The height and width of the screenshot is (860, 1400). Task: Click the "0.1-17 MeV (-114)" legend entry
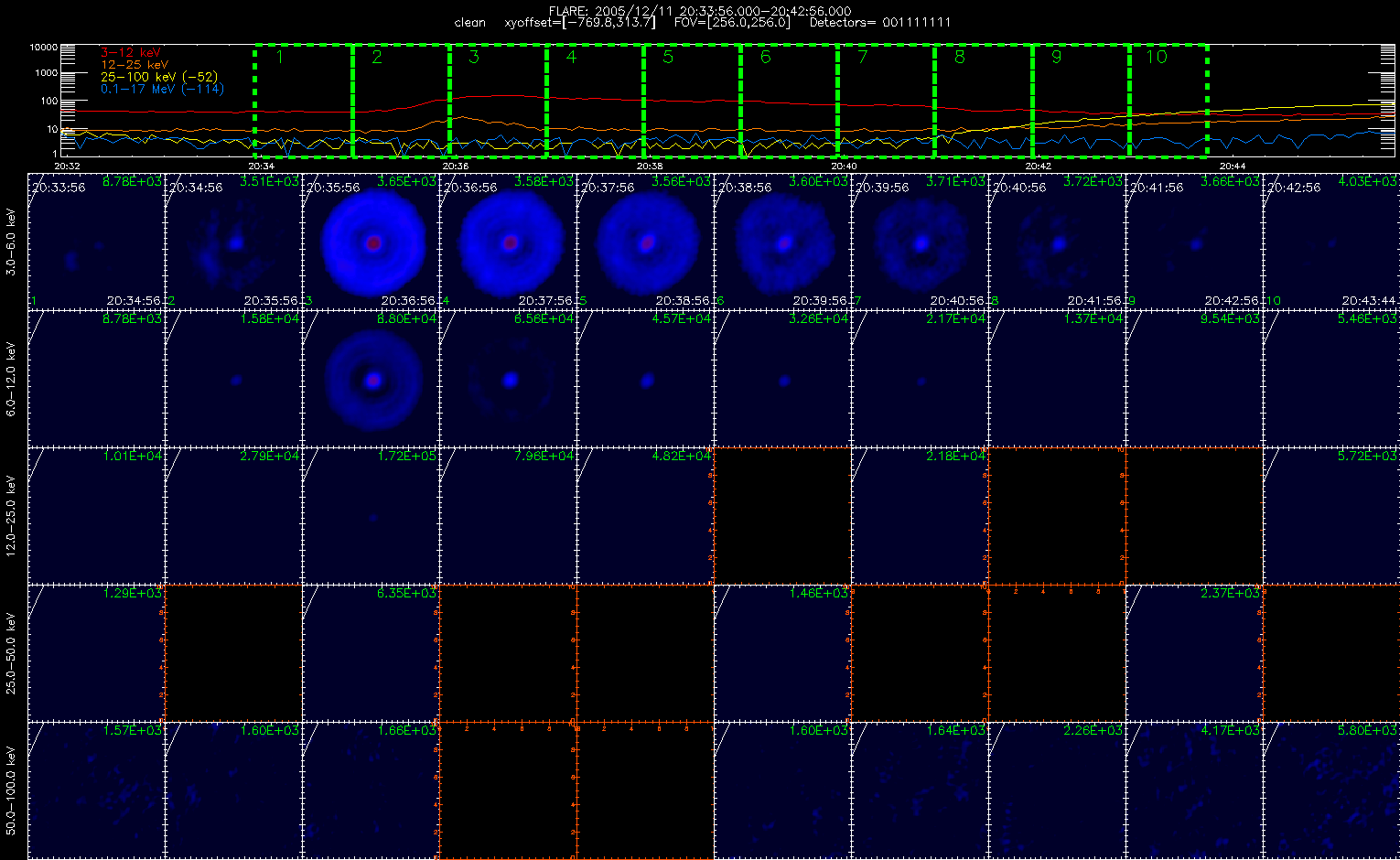[x=162, y=89]
